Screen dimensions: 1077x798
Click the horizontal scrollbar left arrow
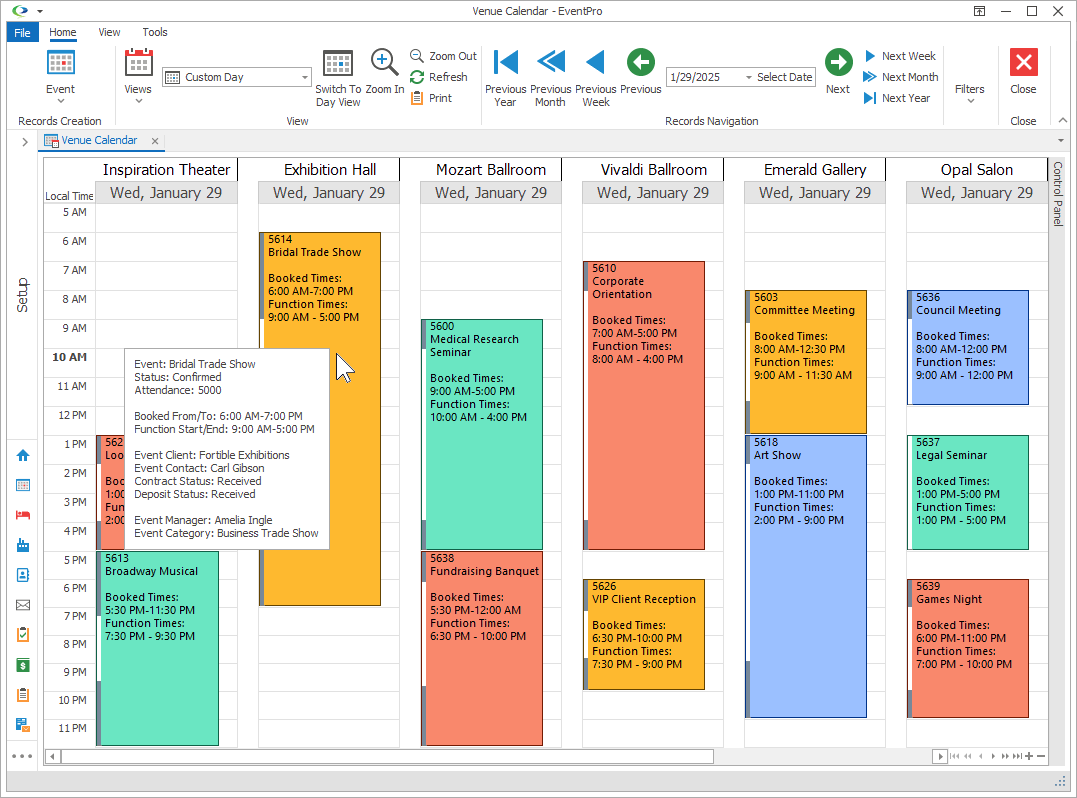52,757
